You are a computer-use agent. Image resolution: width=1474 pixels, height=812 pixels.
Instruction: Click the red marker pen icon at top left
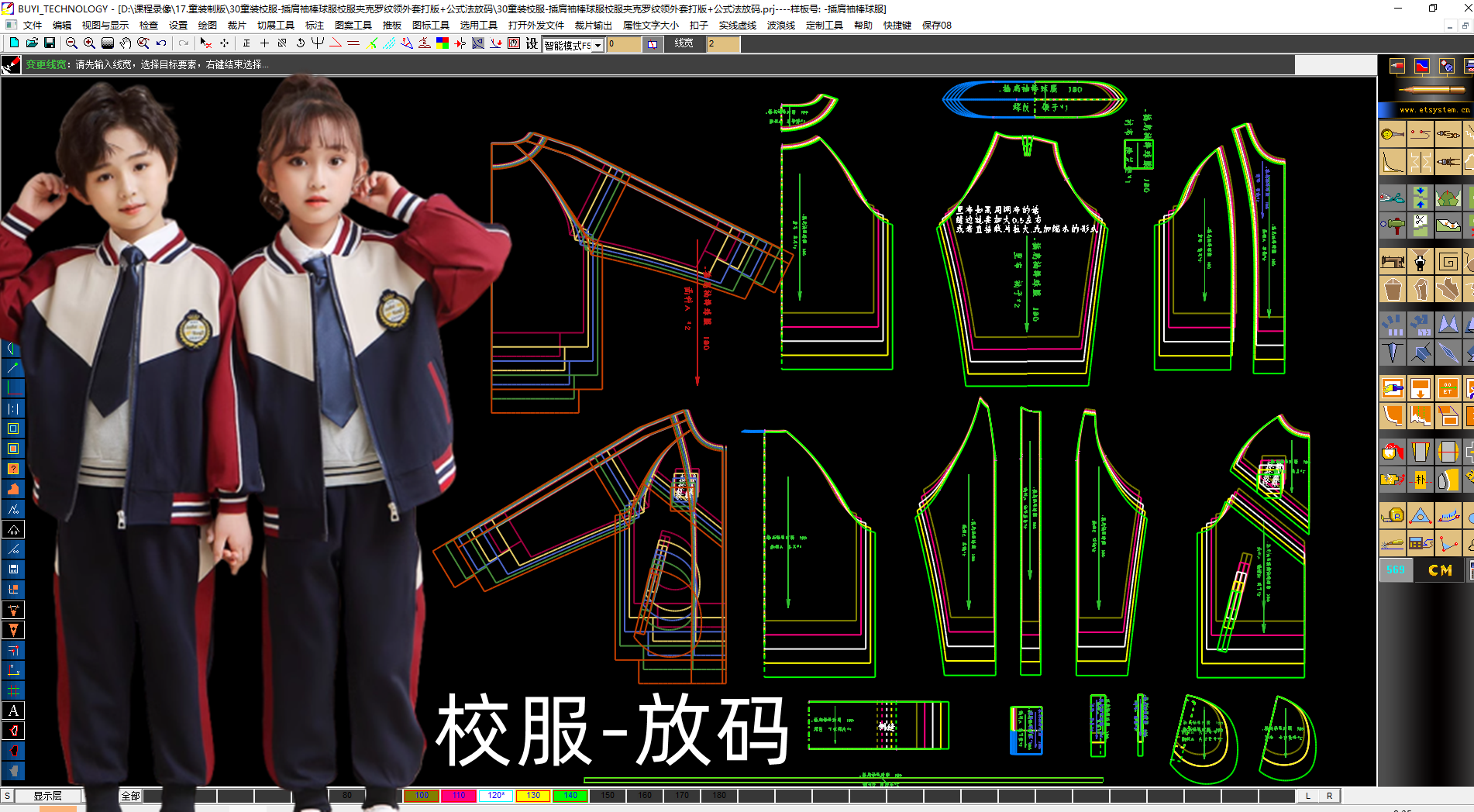tap(11, 66)
